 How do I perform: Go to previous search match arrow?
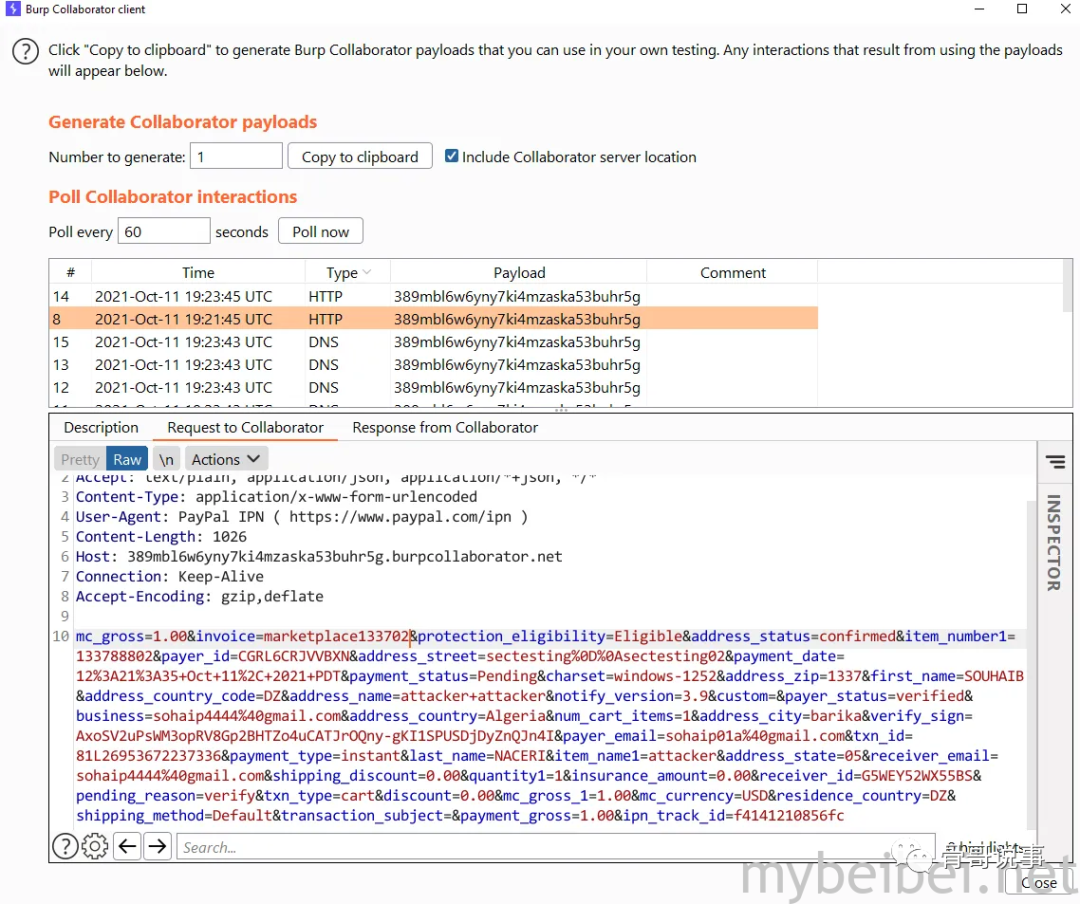[x=127, y=846]
